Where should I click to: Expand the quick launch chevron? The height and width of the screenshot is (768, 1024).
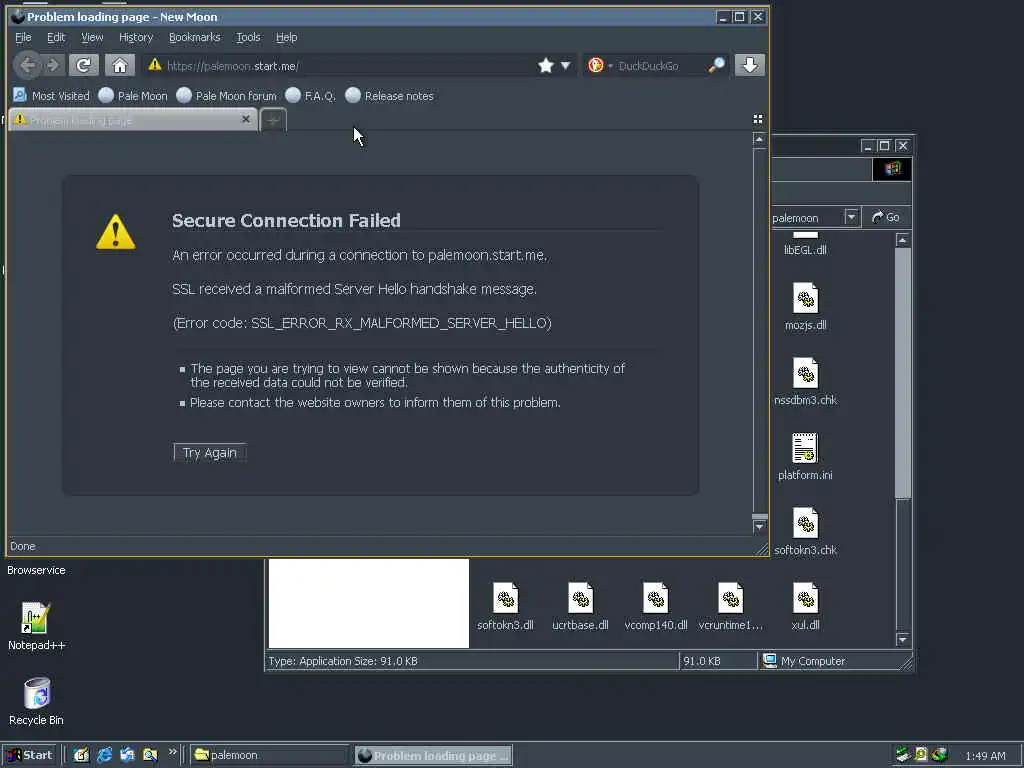(172, 752)
